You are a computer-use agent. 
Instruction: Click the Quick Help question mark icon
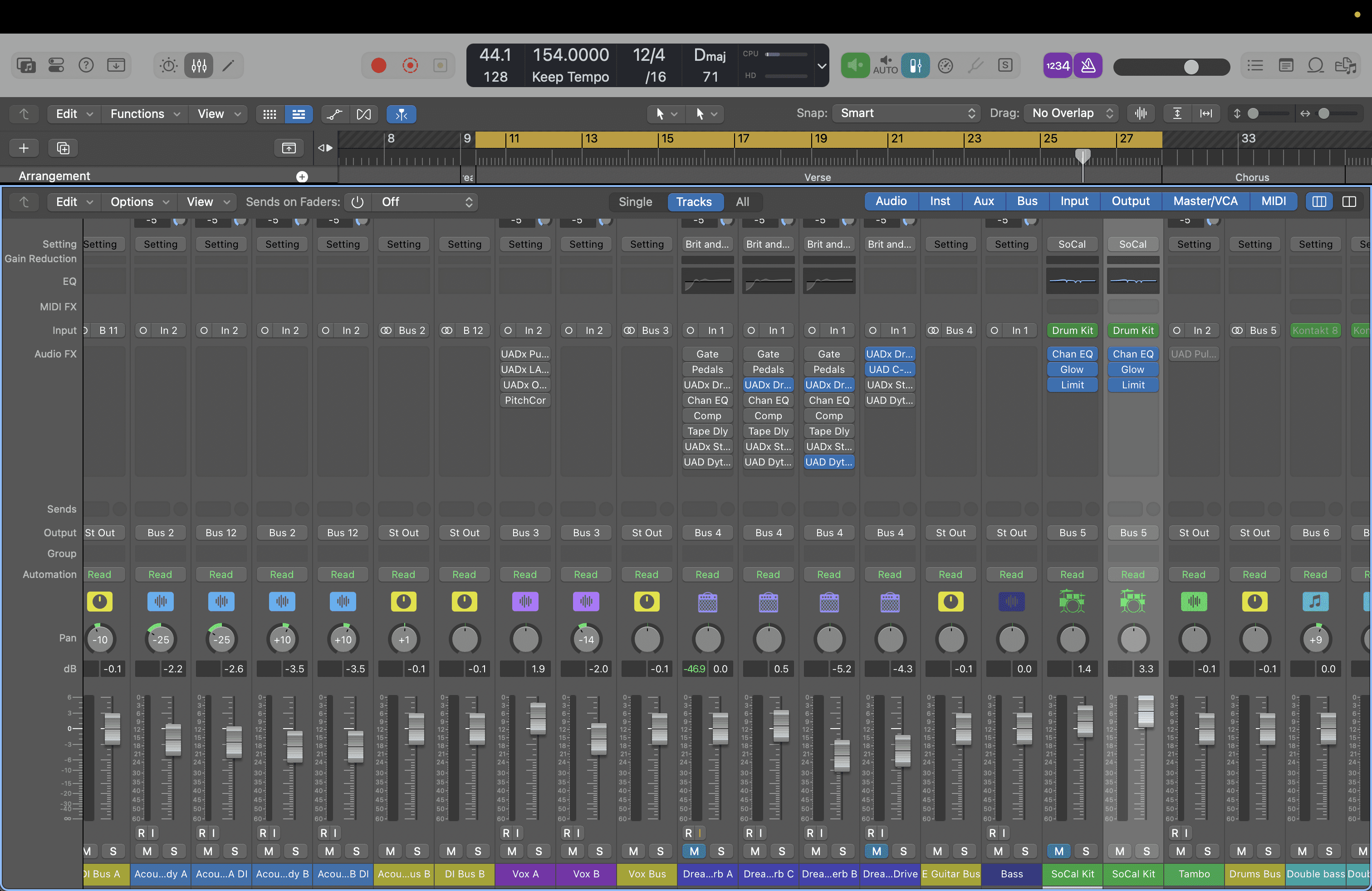pos(86,65)
